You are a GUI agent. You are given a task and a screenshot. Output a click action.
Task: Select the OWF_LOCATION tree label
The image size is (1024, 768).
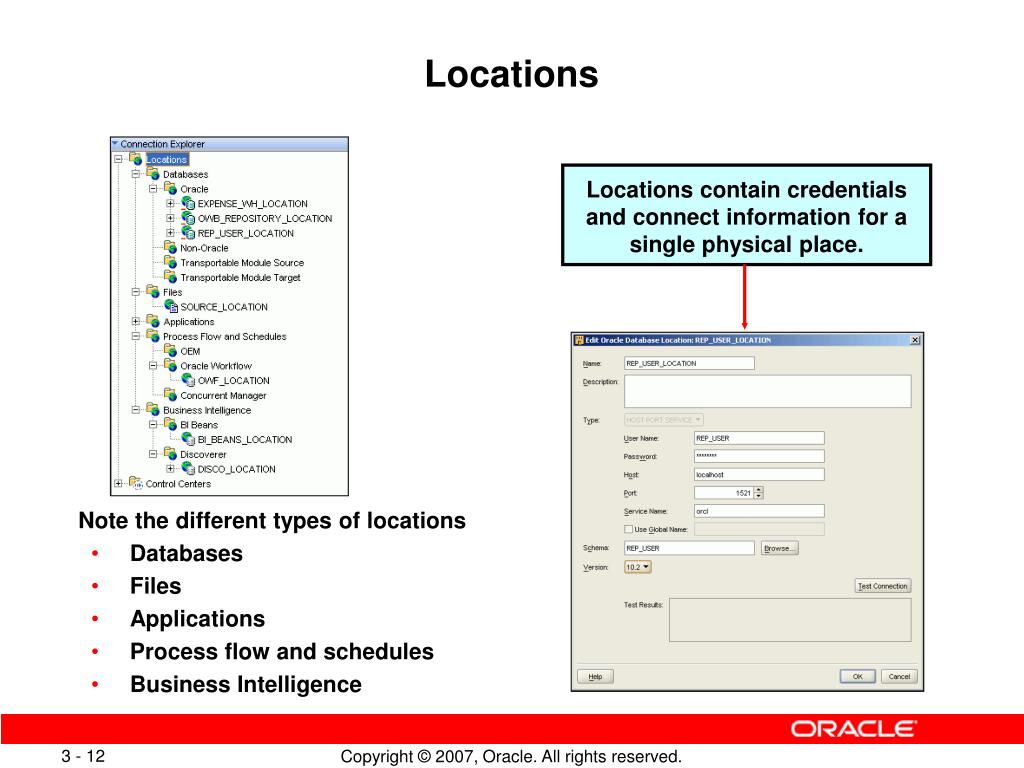tap(234, 380)
